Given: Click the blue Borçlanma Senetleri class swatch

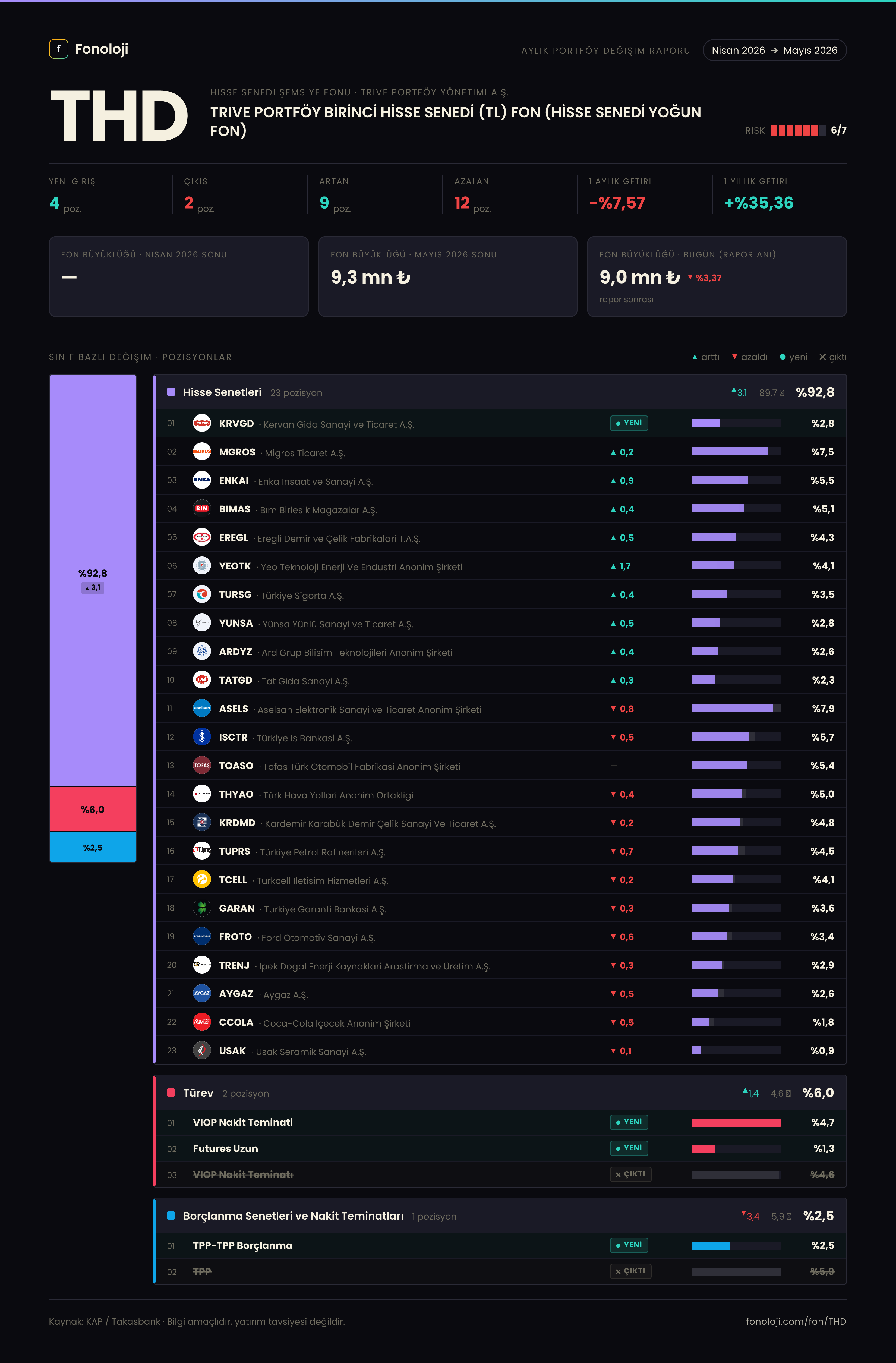Looking at the screenshot, I should (x=171, y=1216).
